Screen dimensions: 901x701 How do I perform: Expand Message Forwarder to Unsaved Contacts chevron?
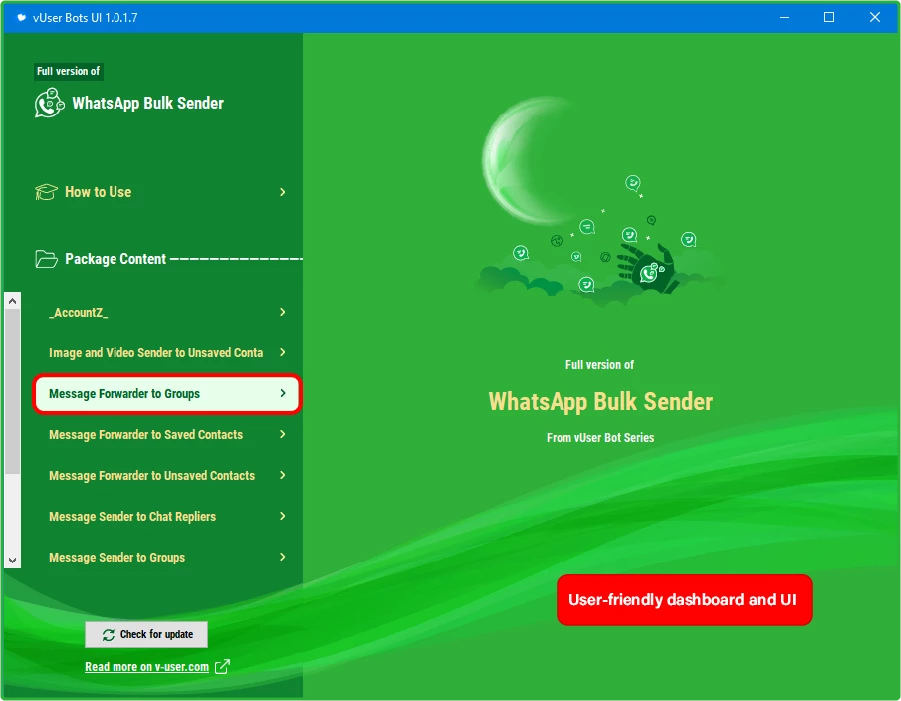[x=282, y=475]
